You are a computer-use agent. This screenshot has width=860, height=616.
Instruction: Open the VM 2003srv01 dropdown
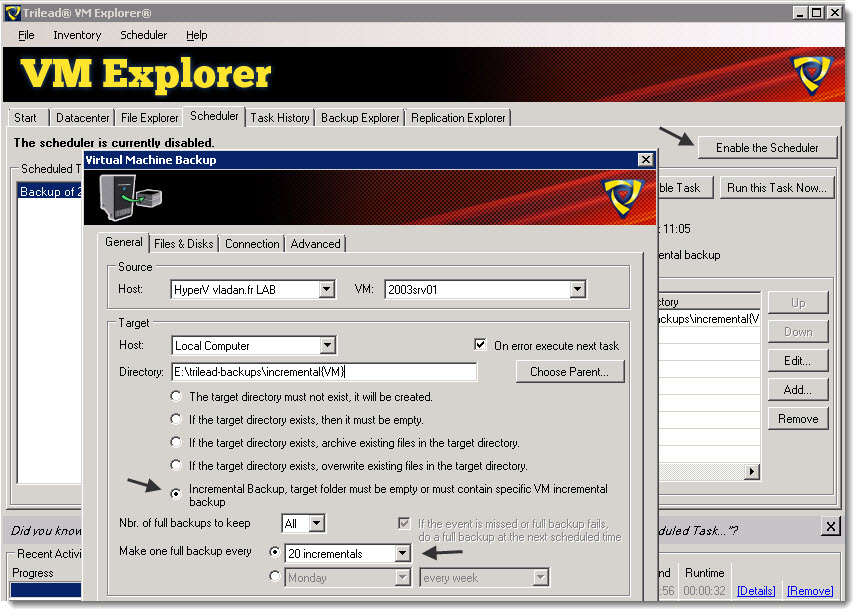578,289
